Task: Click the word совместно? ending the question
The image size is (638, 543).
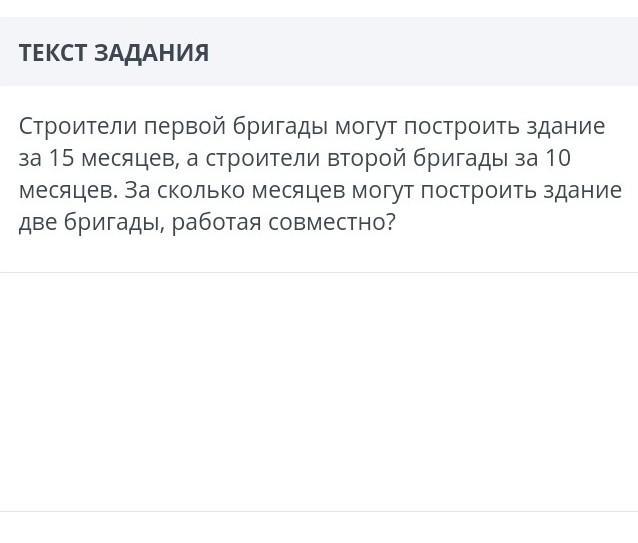Action: pos(332,222)
